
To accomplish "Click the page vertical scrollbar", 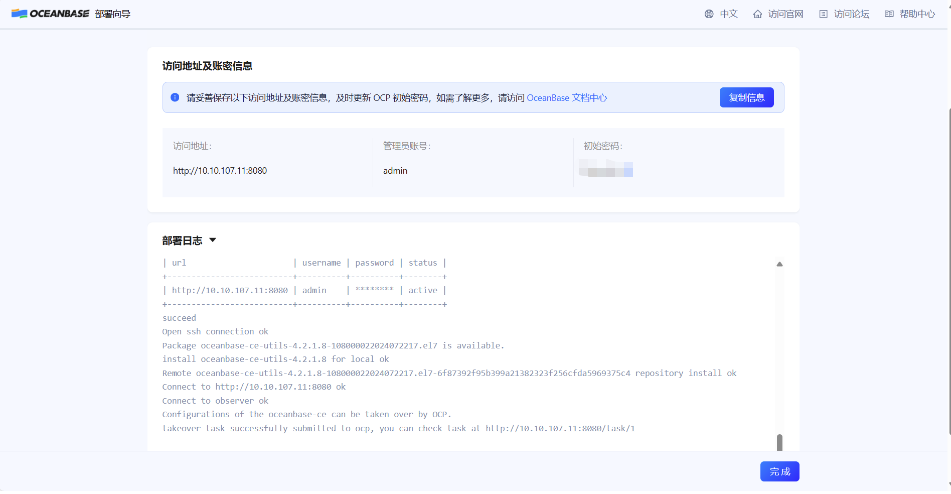I will (x=948, y=272).
